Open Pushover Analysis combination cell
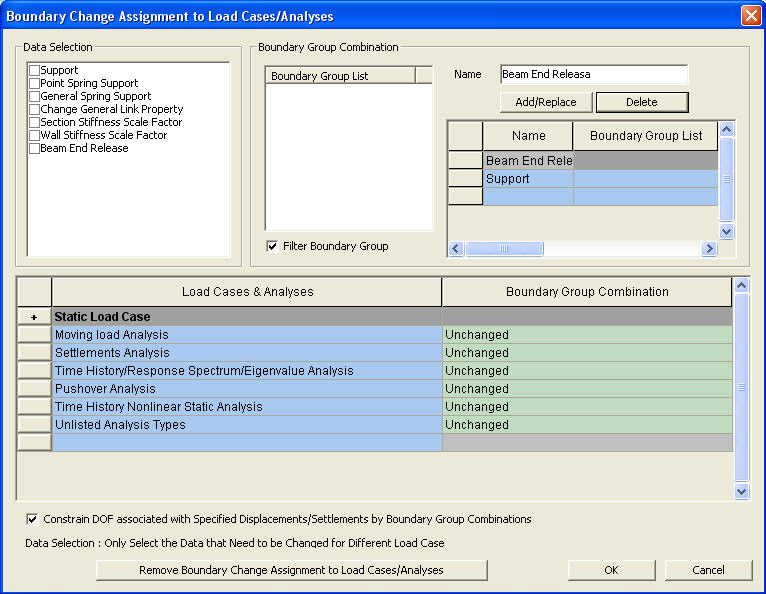This screenshot has height=594, width=766. click(587, 389)
